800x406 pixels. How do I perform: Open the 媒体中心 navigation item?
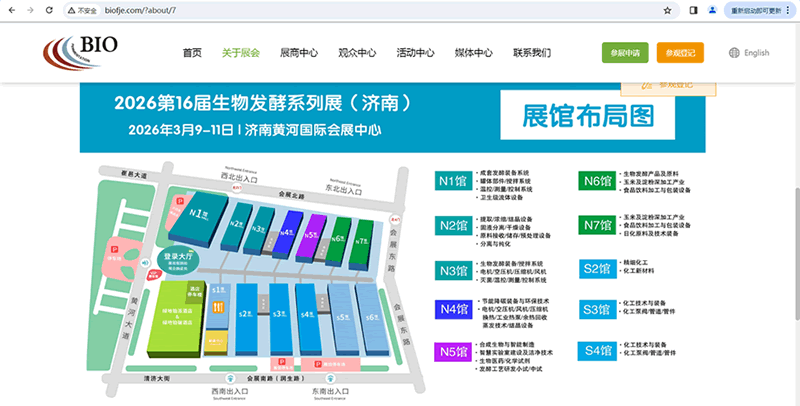point(473,53)
